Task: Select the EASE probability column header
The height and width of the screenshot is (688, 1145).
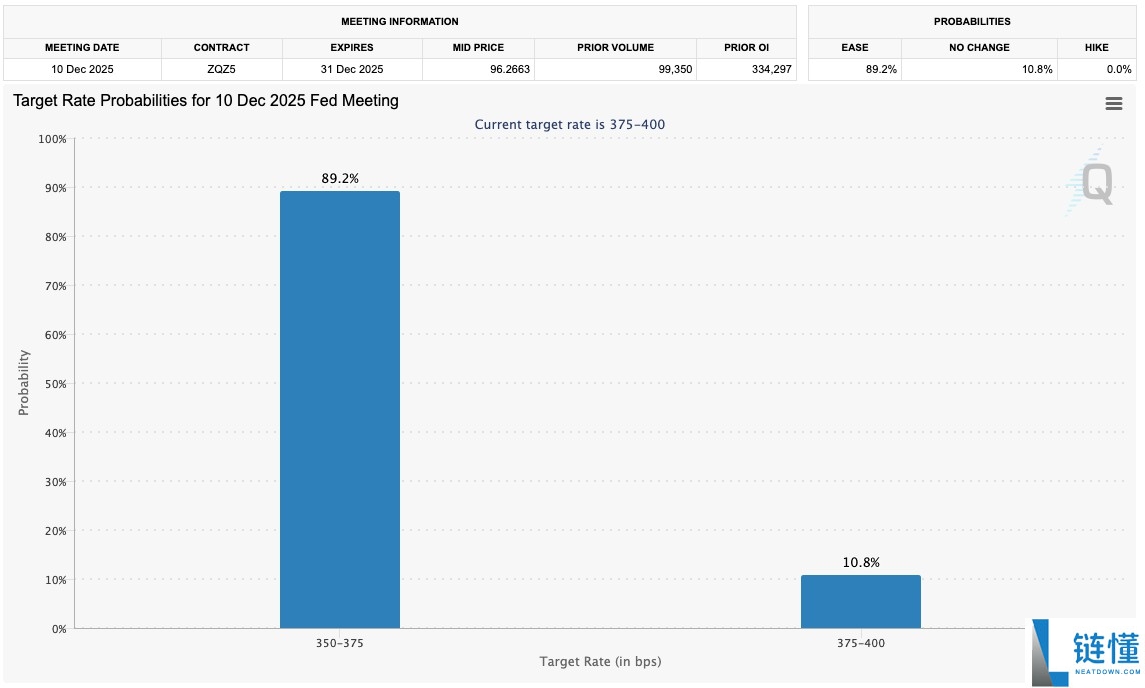Action: coord(855,48)
